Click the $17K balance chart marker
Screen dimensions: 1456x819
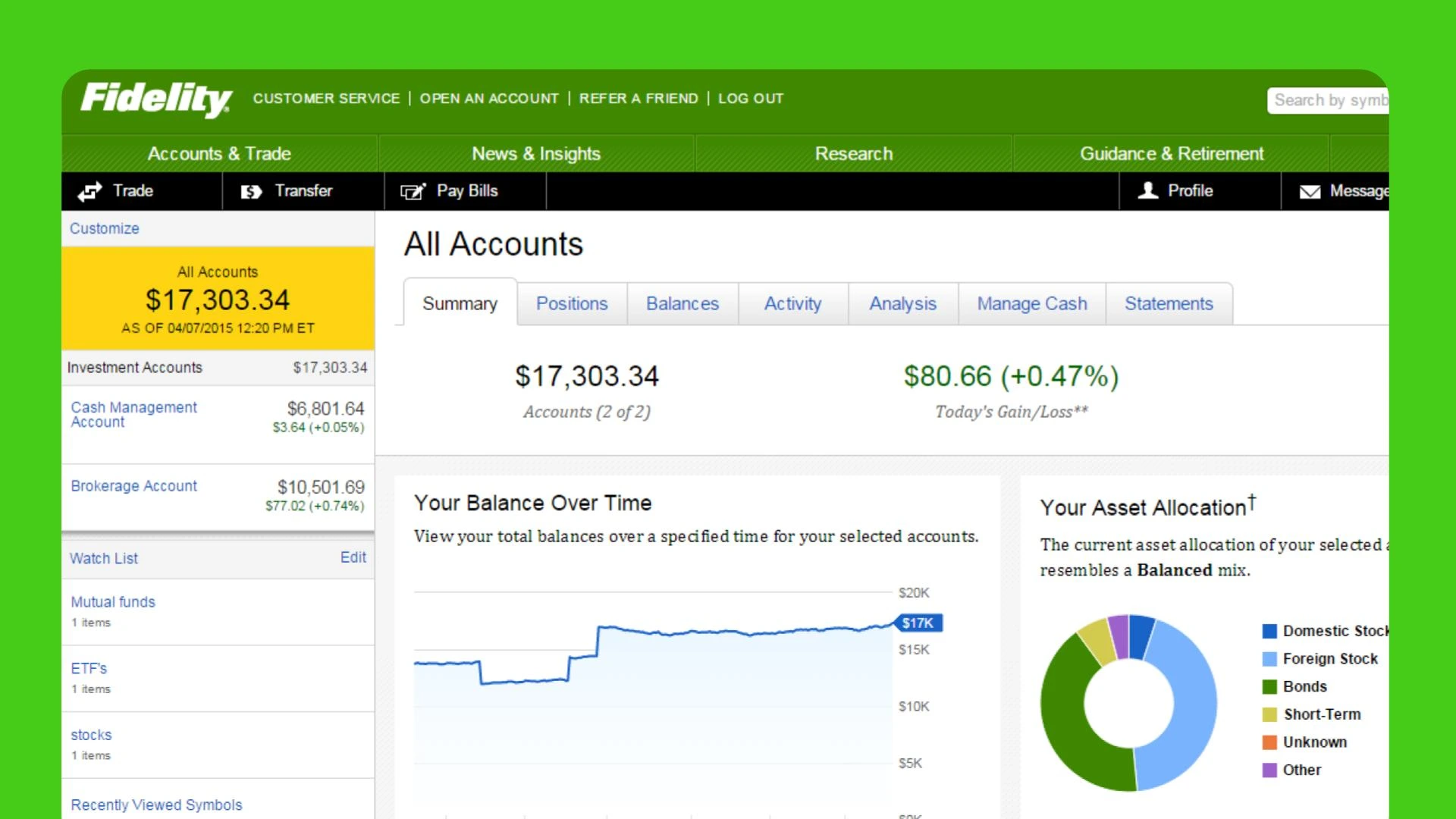918,623
